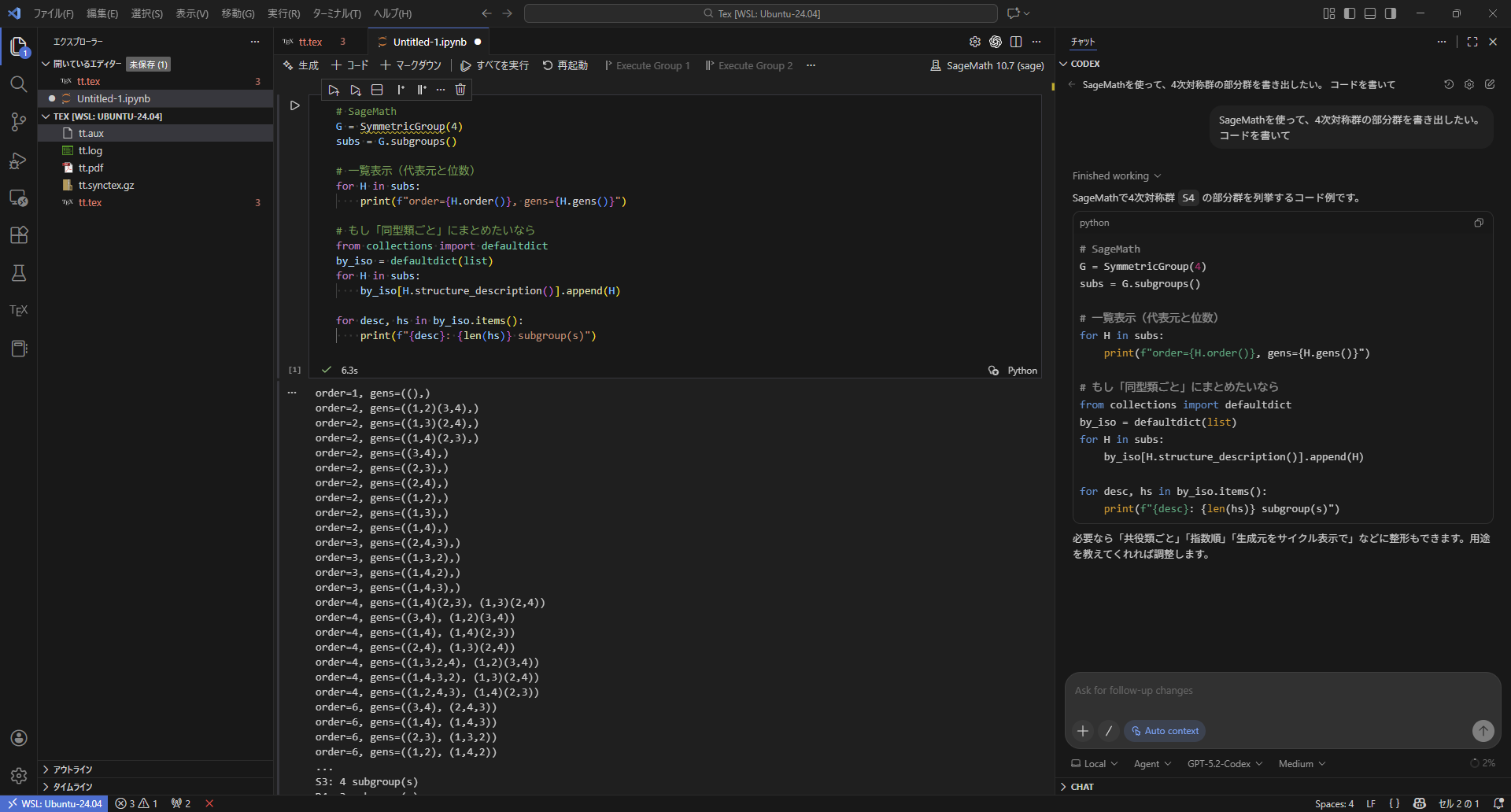
Task: Open the Search view in activity bar
Action: tap(19, 84)
